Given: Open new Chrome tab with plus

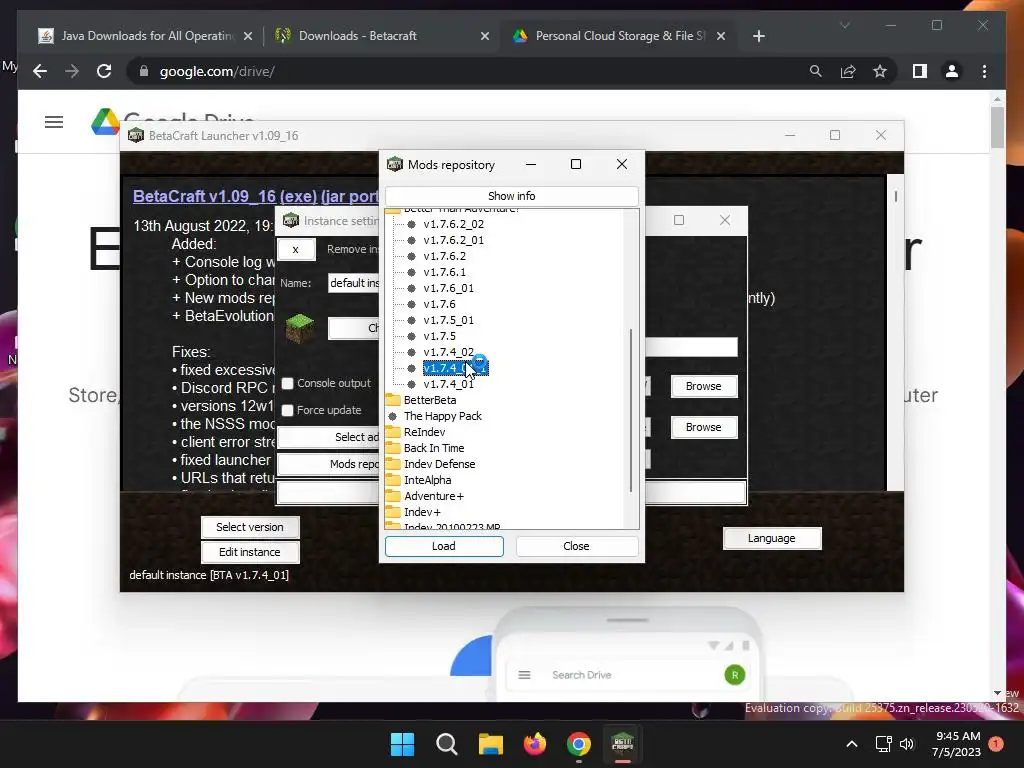Looking at the screenshot, I should tap(758, 36).
